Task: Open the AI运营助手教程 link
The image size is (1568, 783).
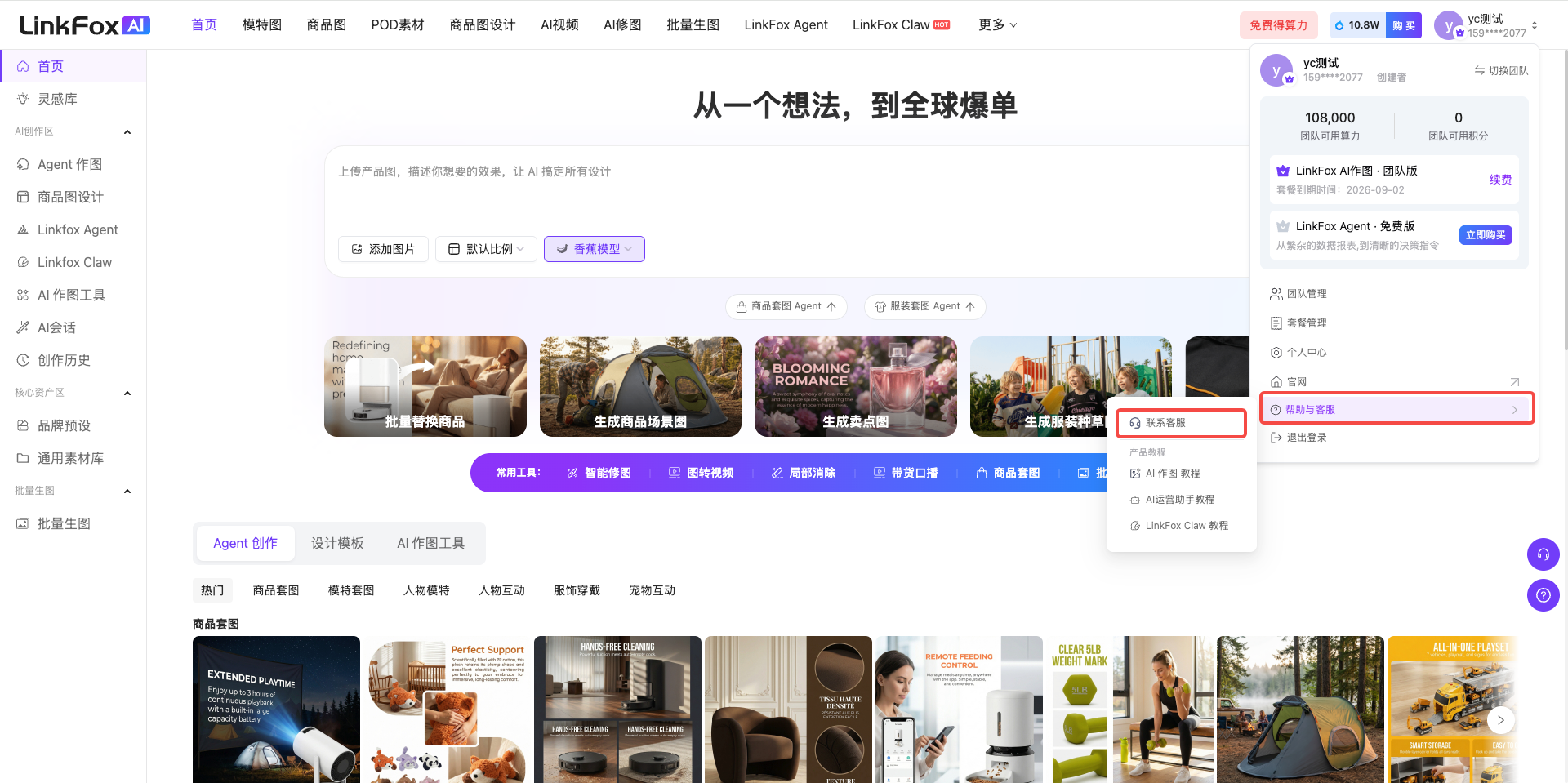Action: point(1180,499)
